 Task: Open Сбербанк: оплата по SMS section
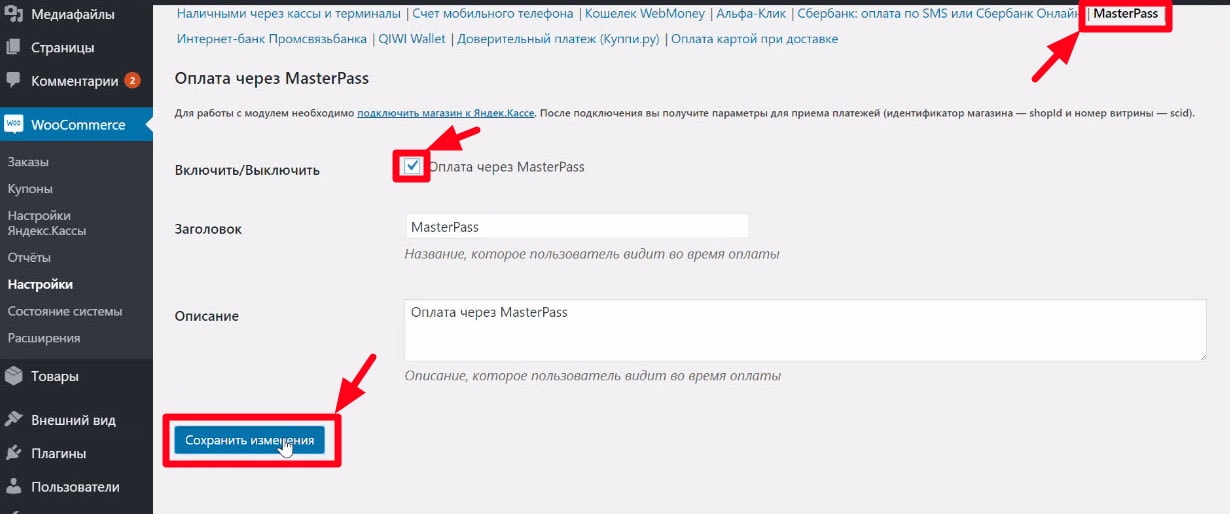click(939, 14)
